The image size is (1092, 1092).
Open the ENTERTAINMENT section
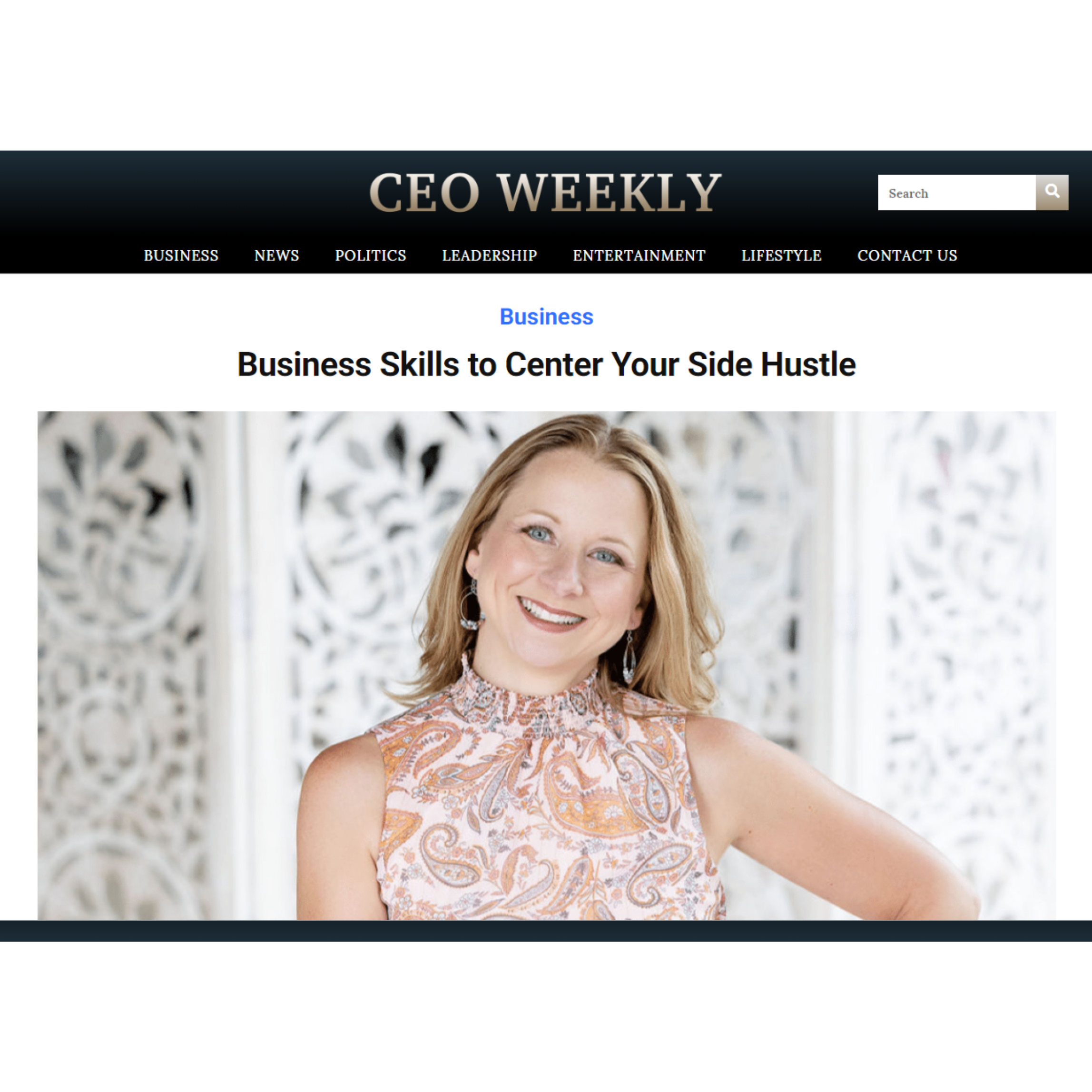(x=639, y=256)
